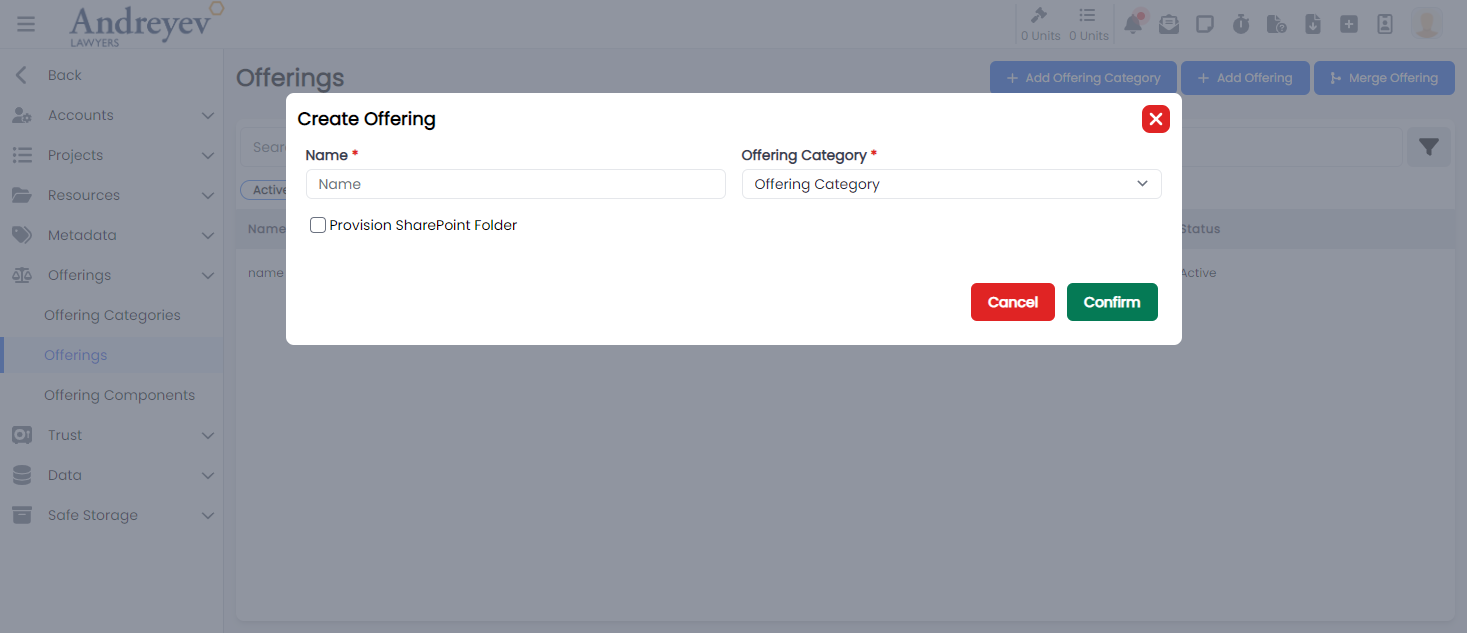1467x633 pixels.
Task: Open the filter icon above the list
Action: pos(1429,146)
